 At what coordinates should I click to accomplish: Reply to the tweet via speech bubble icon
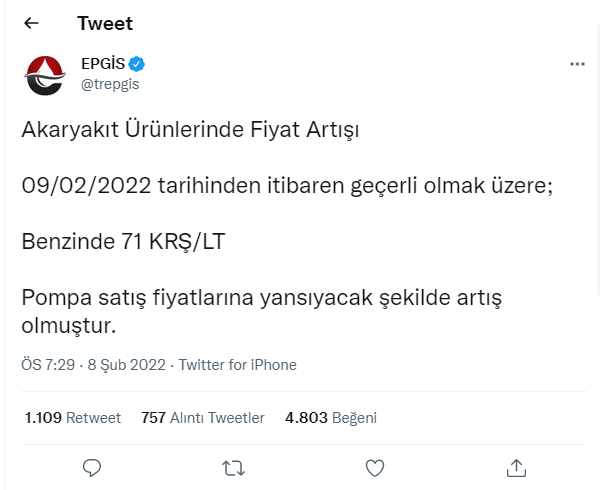pos(92,467)
